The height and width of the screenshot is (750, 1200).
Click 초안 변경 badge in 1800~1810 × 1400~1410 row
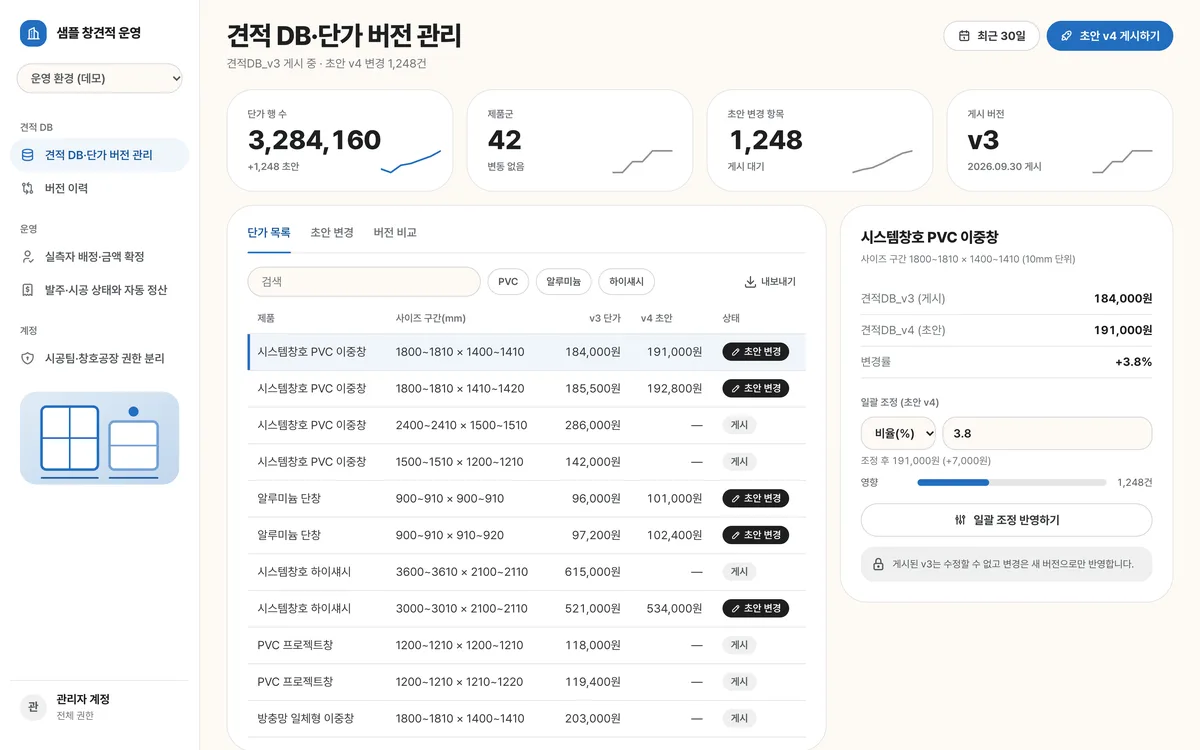tap(756, 352)
